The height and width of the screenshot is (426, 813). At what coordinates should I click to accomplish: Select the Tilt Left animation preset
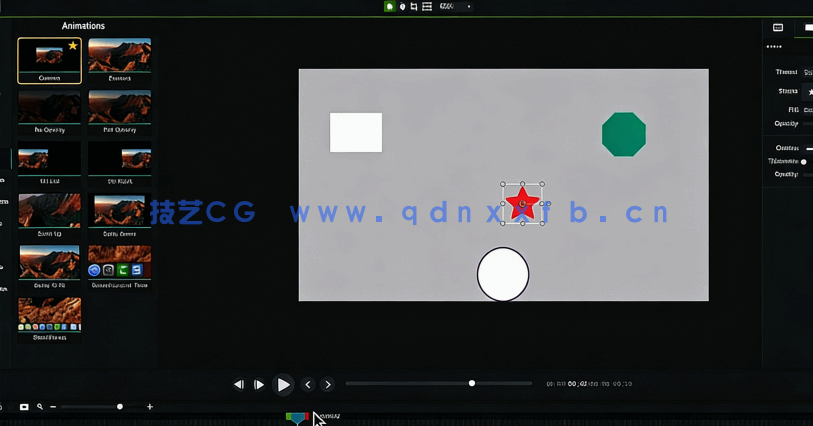49,164
